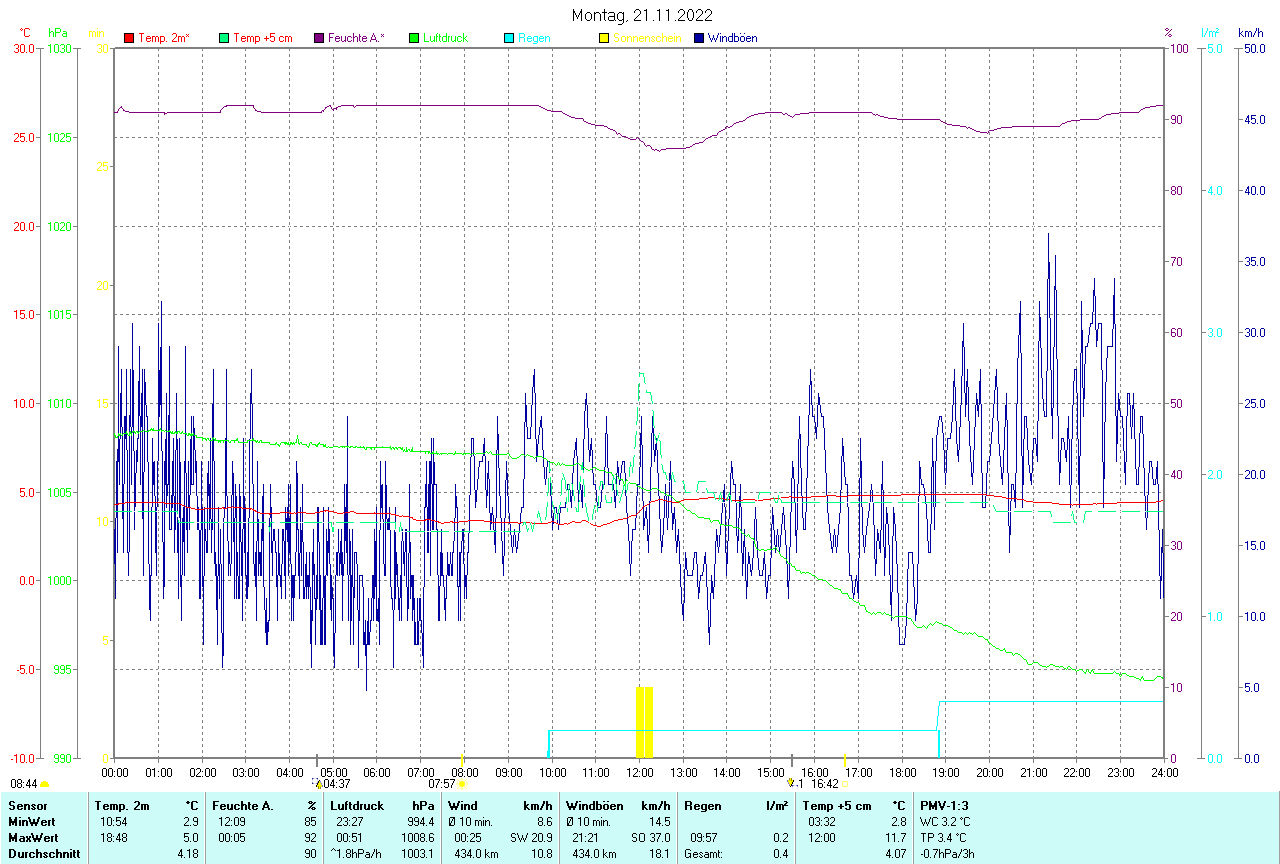Click the teal Temp +5 cm legend swatch
The height and width of the screenshot is (864, 1280).
(224, 38)
